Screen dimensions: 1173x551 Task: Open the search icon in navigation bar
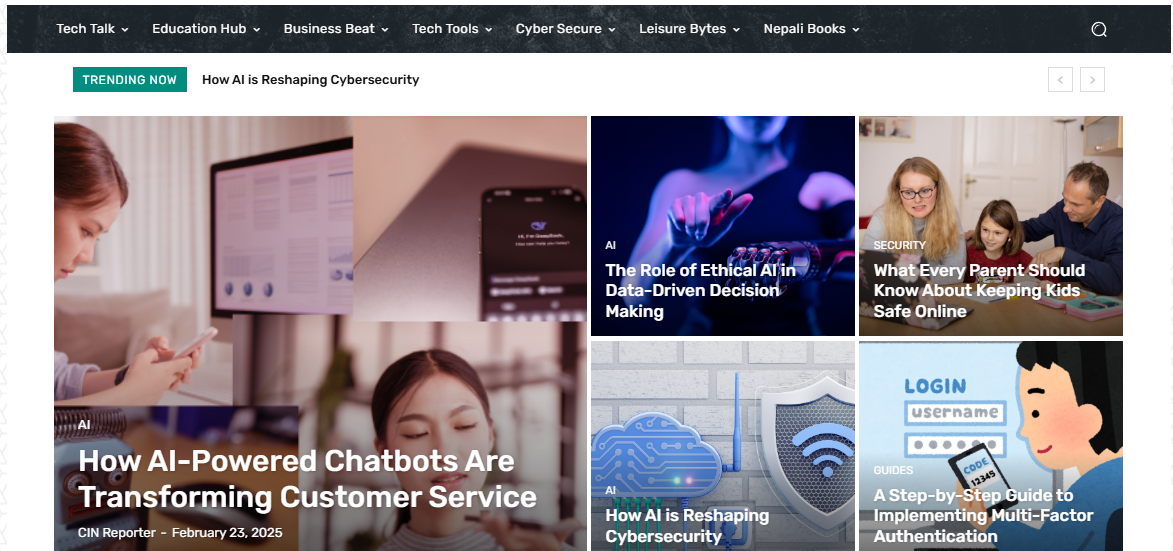(x=1098, y=29)
